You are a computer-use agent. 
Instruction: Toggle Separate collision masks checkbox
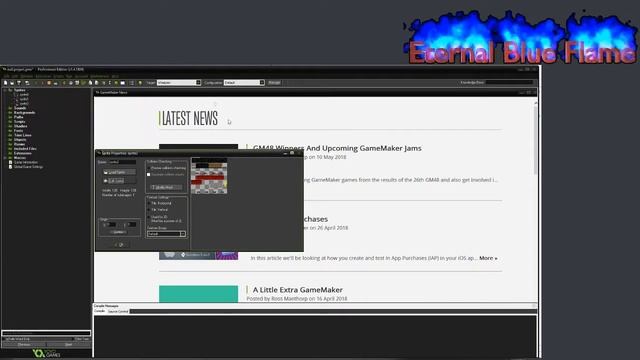point(149,175)
